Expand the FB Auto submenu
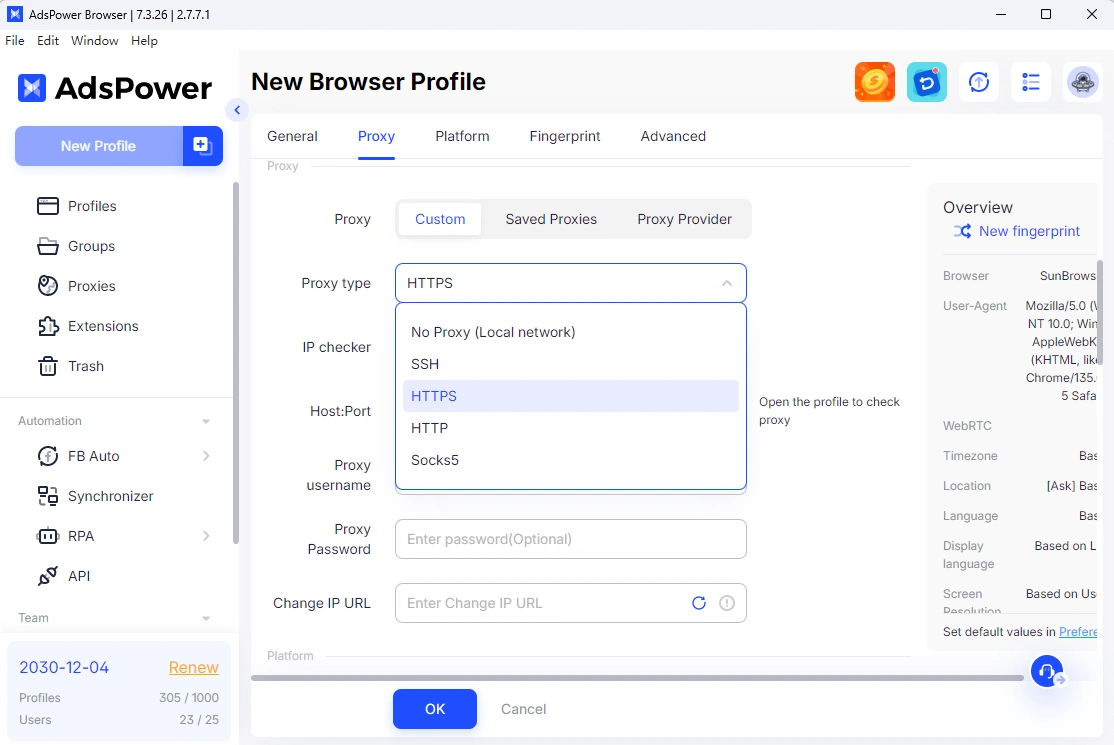The width and height of the screenshot is (1114, 745). point(92,456)
